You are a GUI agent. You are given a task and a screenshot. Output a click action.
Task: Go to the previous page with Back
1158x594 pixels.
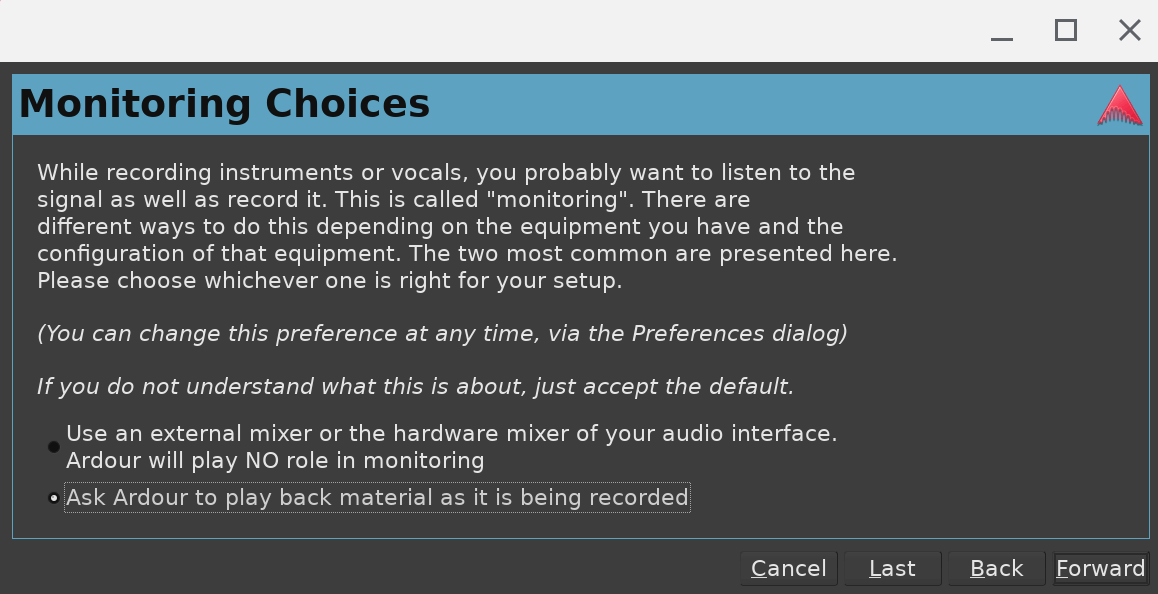click(x=996, y=569)
